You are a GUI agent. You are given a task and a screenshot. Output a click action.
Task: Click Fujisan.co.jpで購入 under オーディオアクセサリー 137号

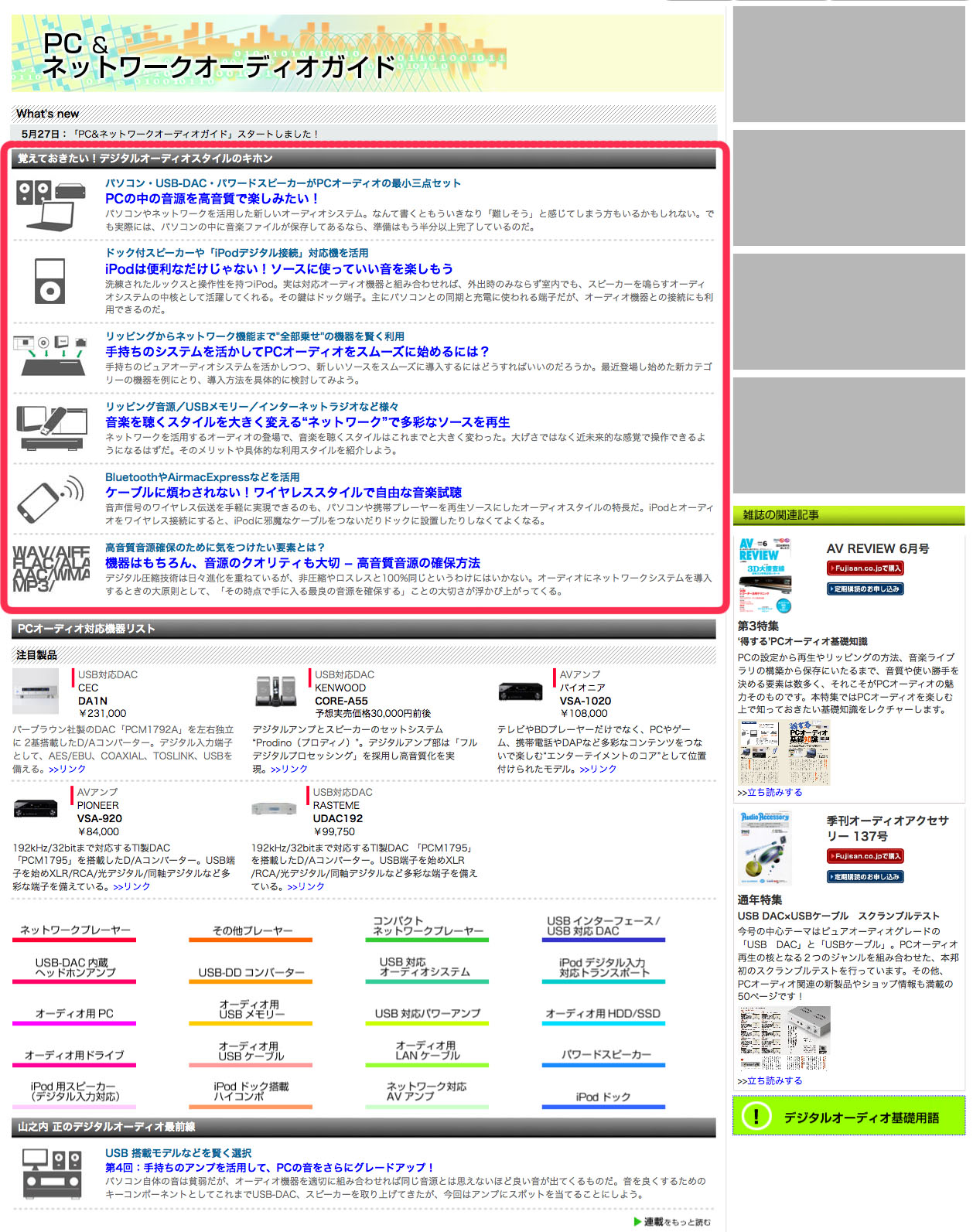[x=865, y=857]
